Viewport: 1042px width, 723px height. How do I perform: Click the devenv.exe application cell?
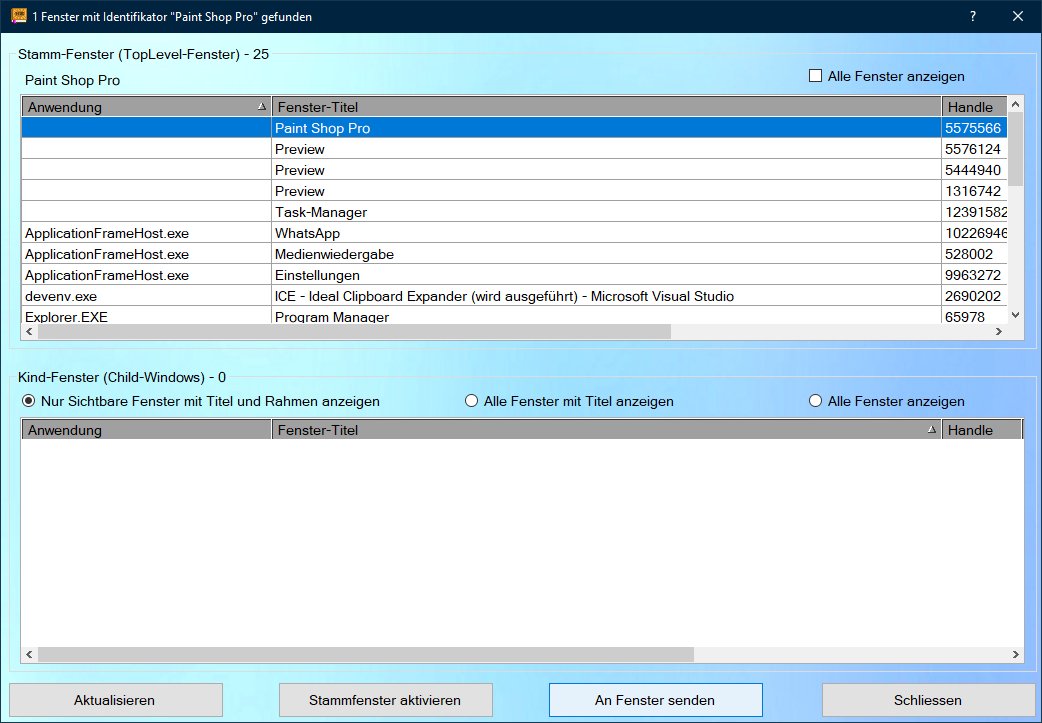pos(146,296)
